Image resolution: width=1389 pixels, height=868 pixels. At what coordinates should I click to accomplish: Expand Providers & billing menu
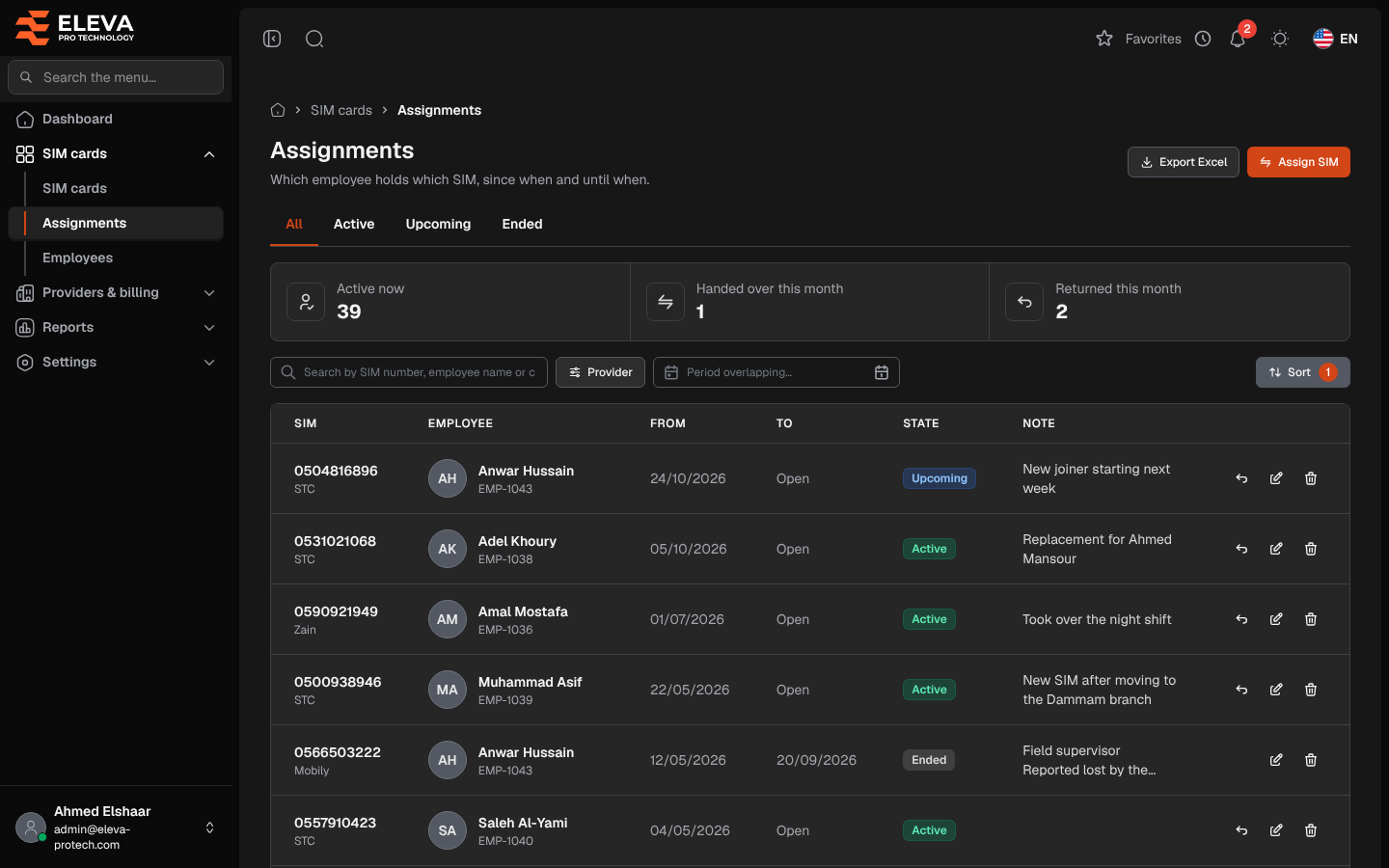[116, 292]
